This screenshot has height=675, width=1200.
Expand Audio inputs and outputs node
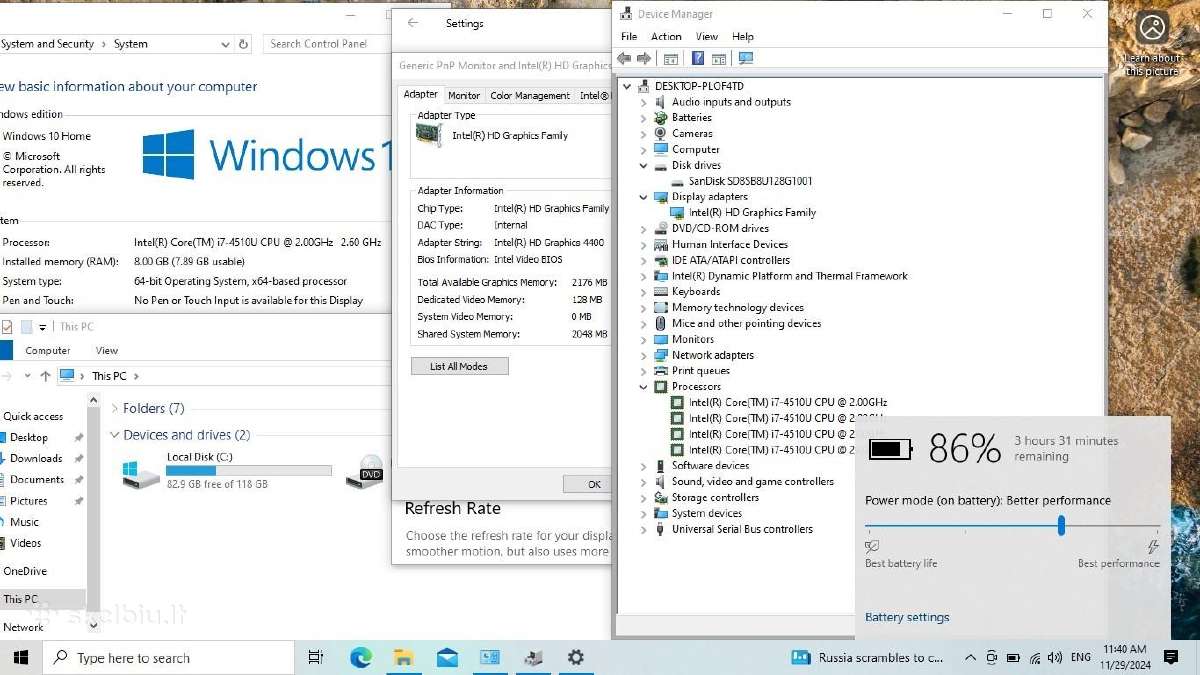click(x=643, y=102)
